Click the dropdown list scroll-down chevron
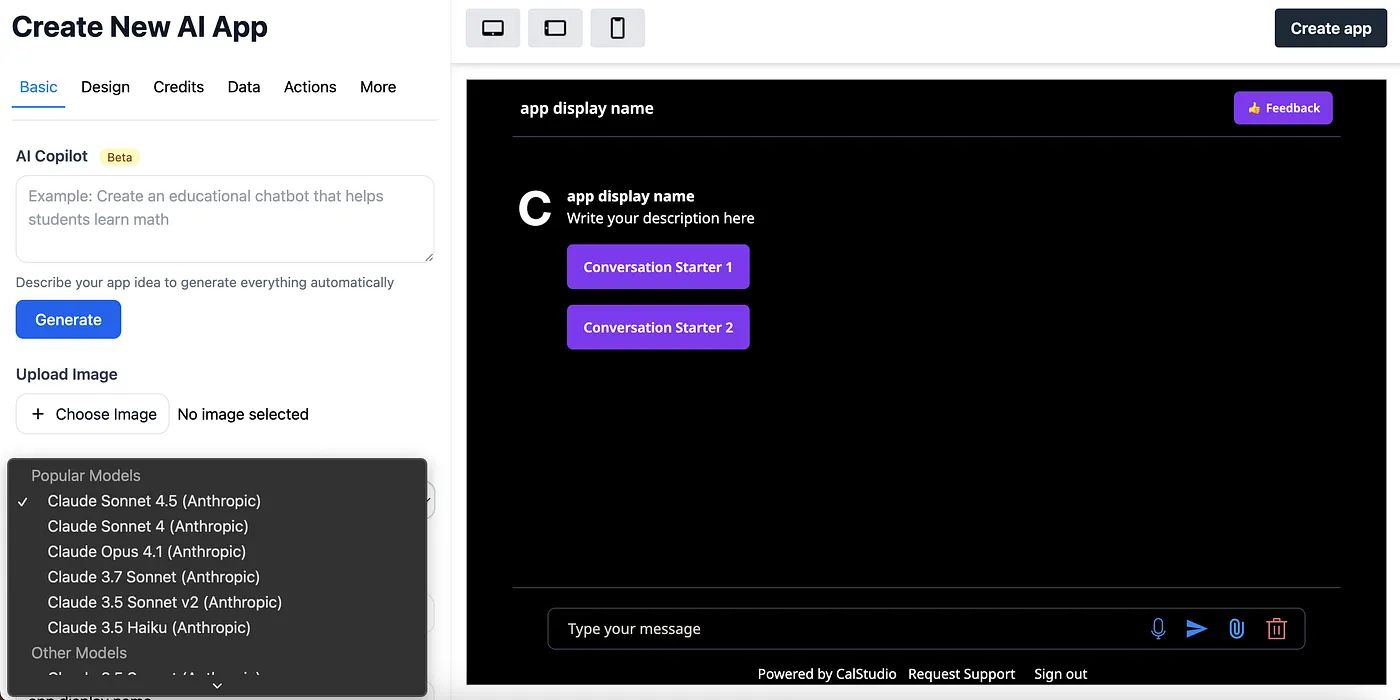This screenshot has width=1400, height=700. (217, 686)
